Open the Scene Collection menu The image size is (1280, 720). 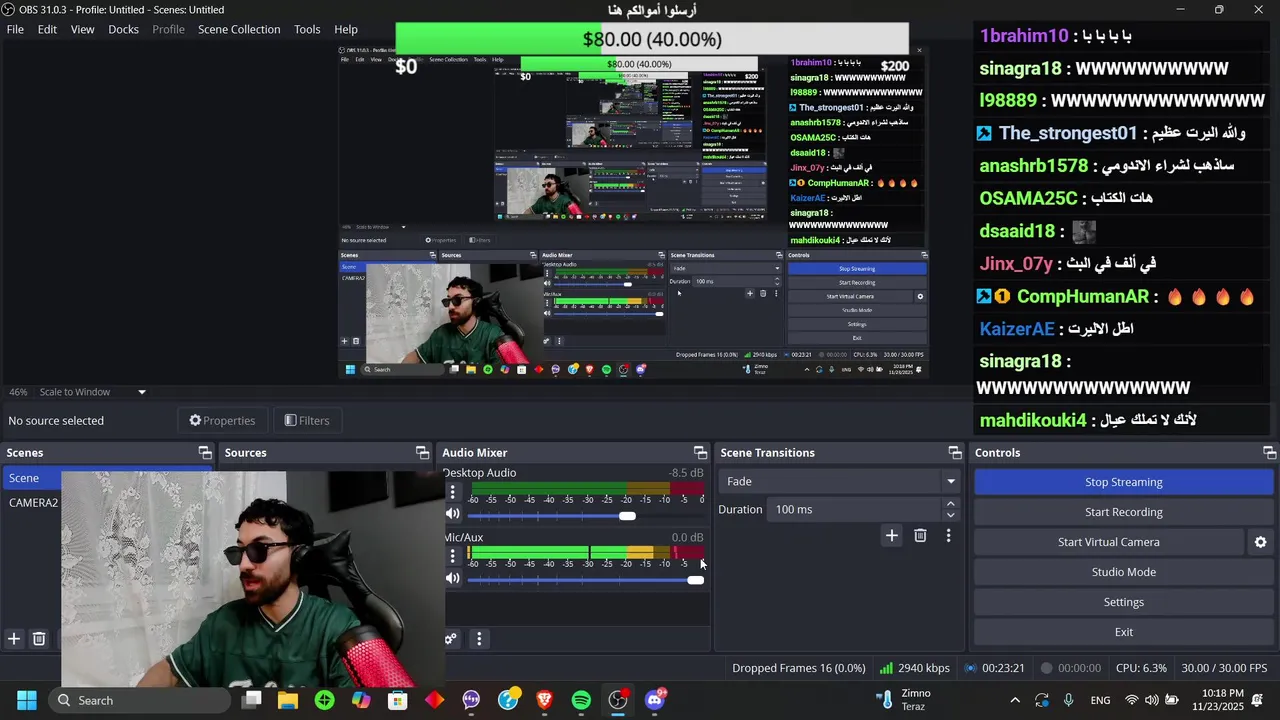point(239,29)
